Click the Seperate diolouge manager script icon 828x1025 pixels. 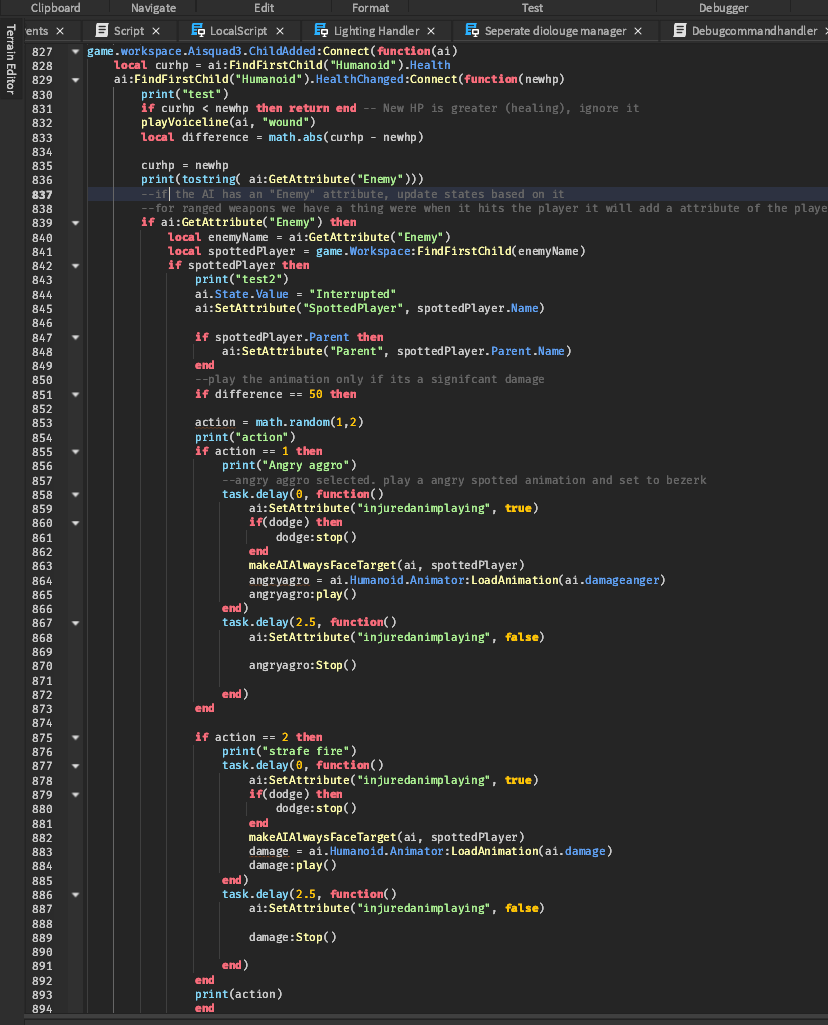click(x=472, y=30)
